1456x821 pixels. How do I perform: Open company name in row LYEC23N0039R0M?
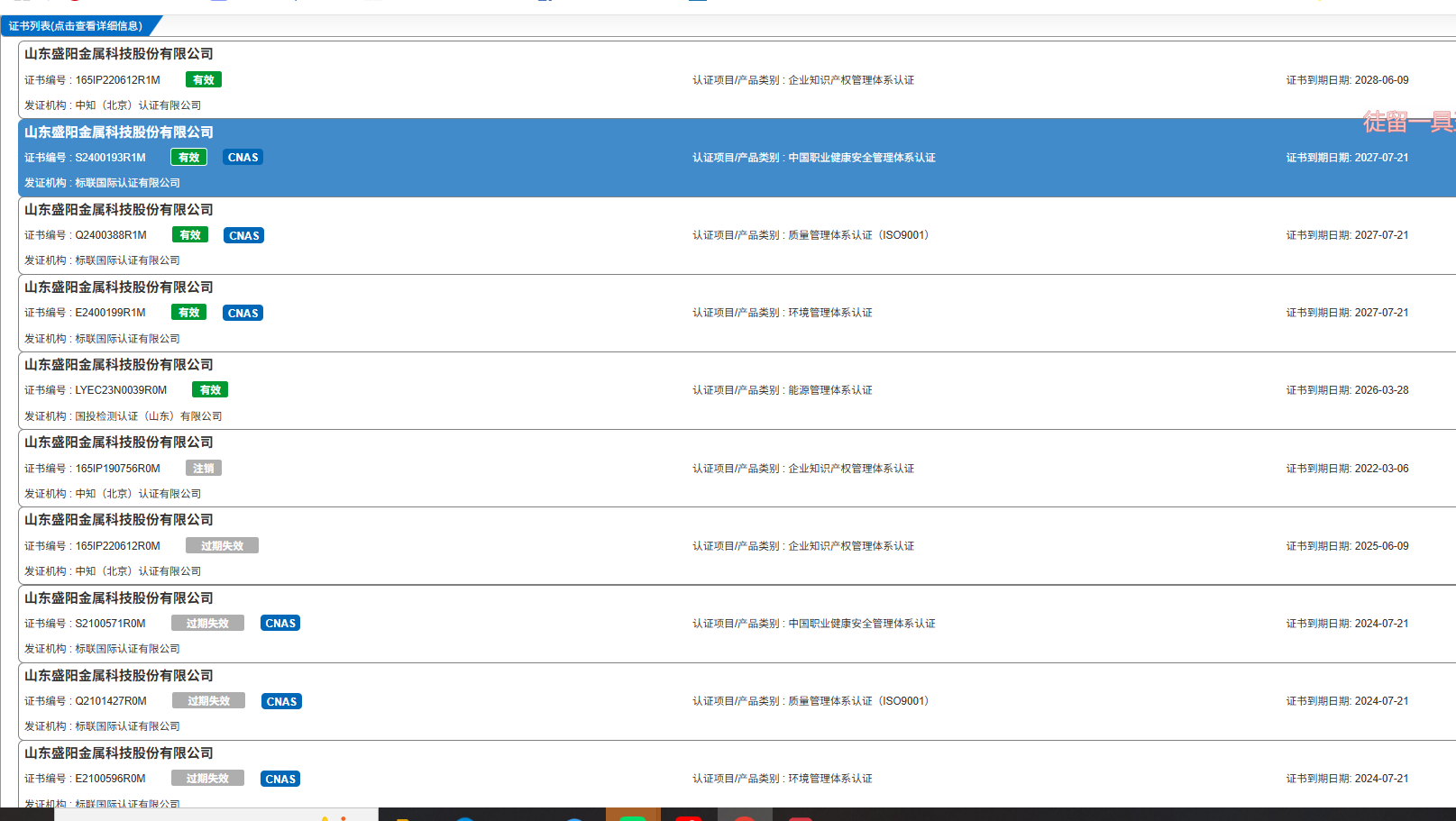coord(119,365)
